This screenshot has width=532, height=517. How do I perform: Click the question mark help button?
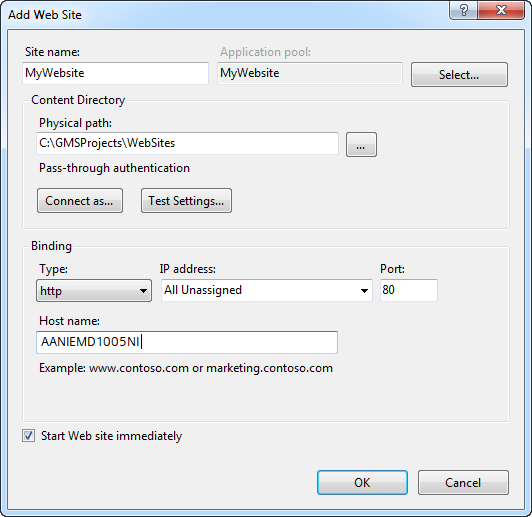(463, 10)
